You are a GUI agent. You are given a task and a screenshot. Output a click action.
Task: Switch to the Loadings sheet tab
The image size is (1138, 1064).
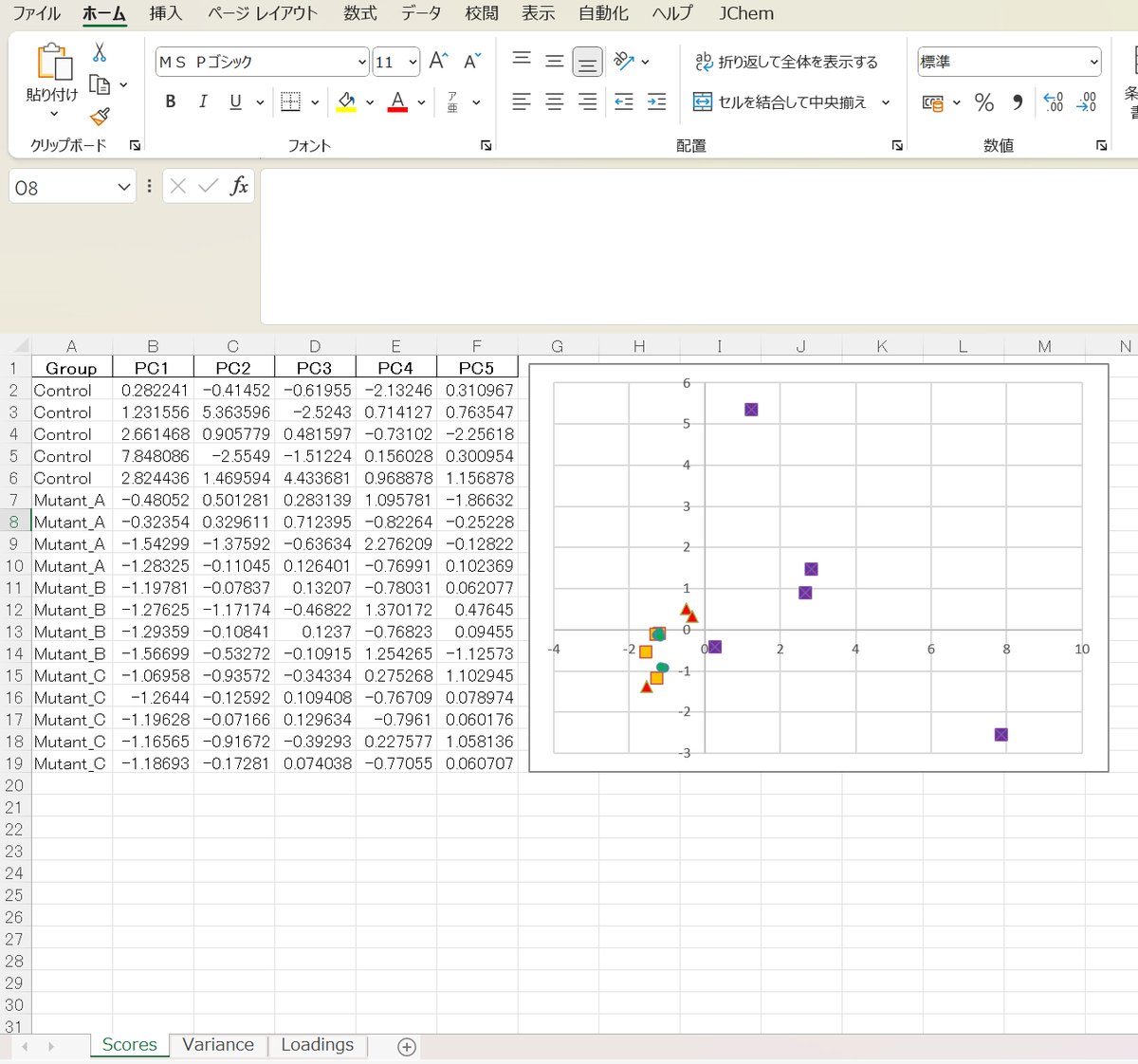pos(317,1044)
